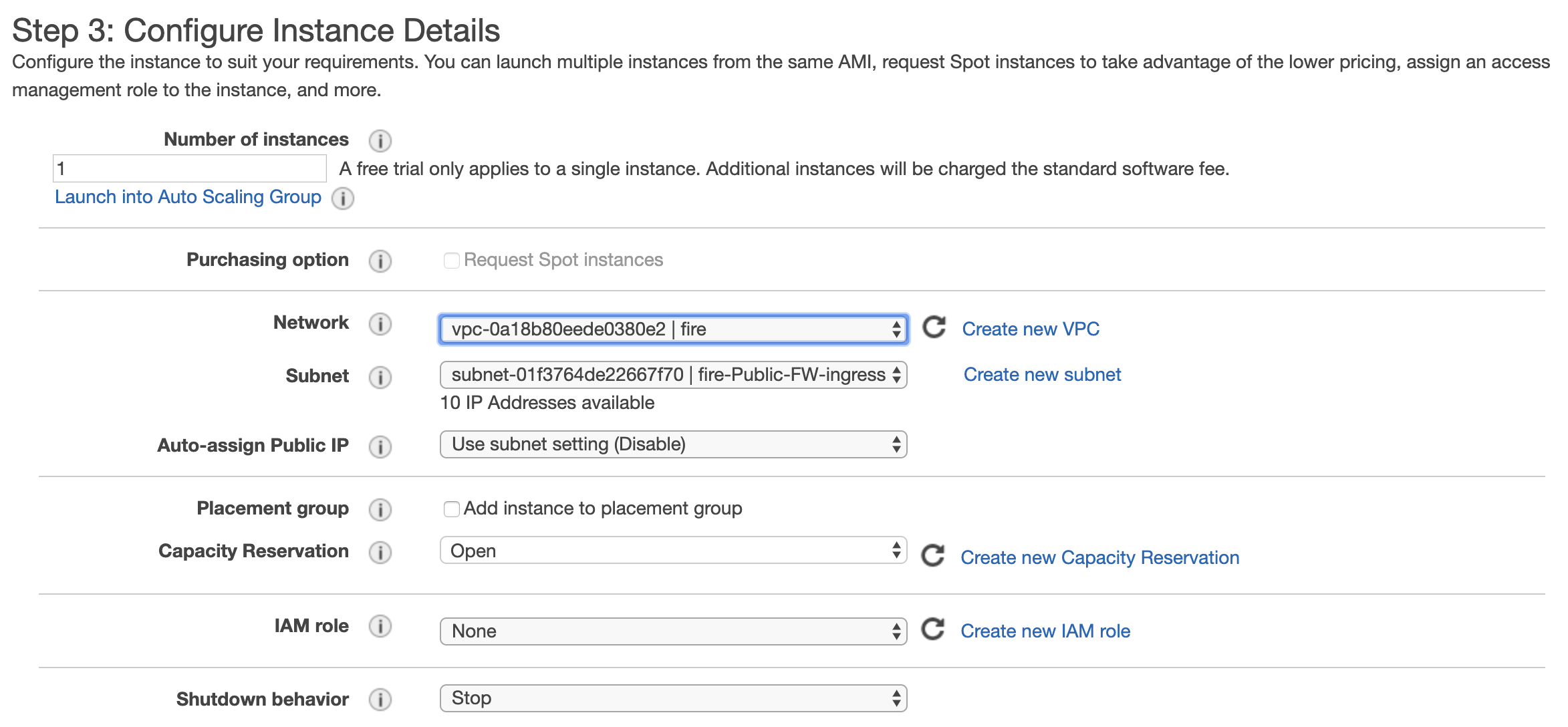Click the Number of instances input field
The image size is (1568, 727).
pos(189,168)
